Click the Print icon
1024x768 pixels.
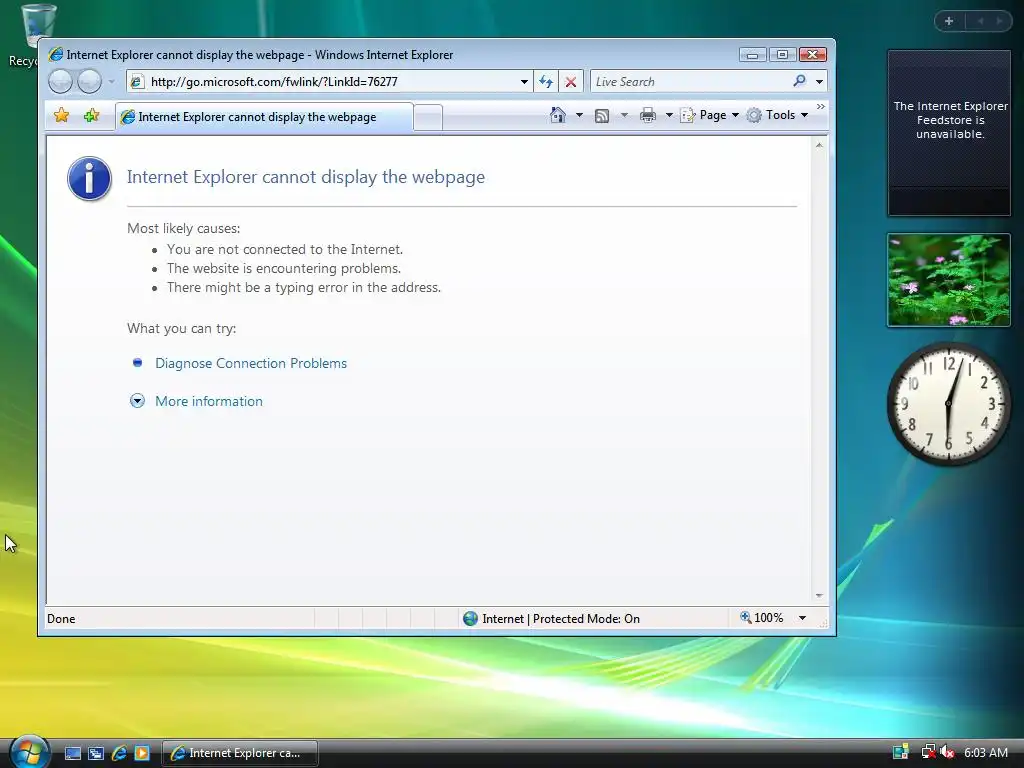(x=648, y=116)
